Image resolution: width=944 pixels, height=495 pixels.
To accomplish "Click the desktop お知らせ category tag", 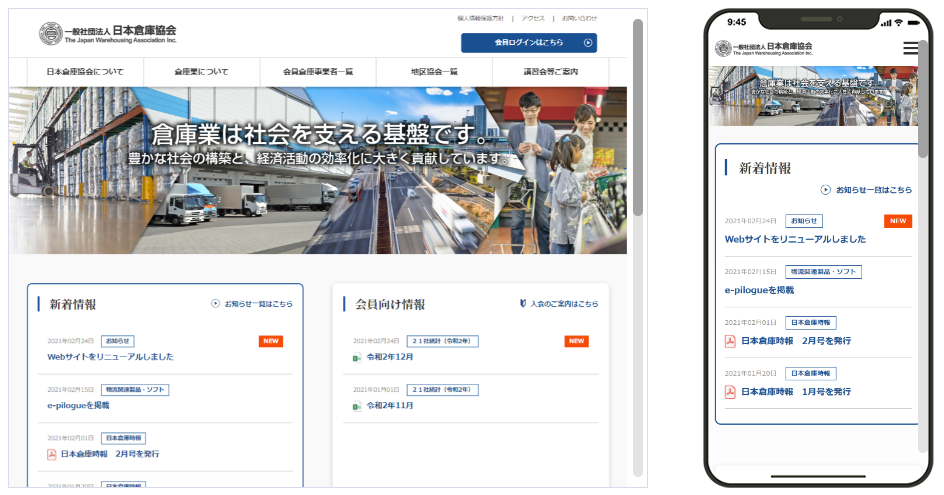I will tap(117, 341).
